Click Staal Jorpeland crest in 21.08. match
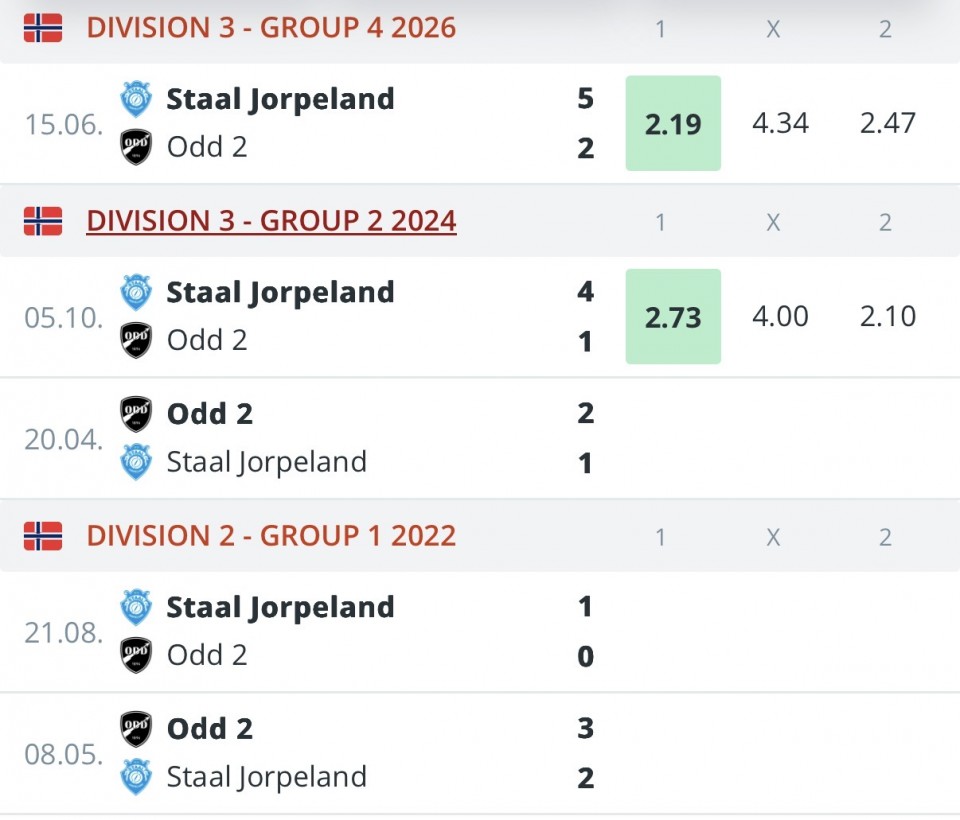Screen dimensions: 960x820 coord(136,607)
